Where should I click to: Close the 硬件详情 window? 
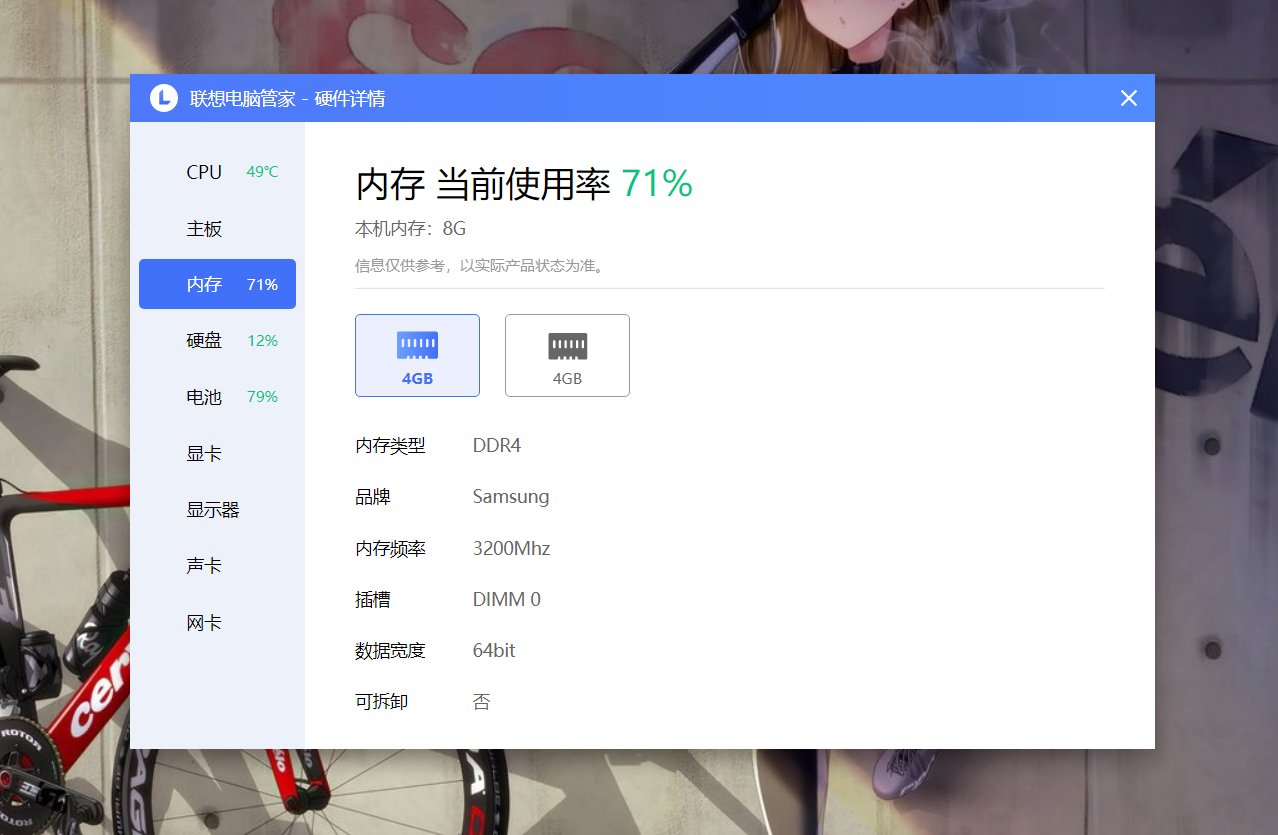tap(1129, 98)
